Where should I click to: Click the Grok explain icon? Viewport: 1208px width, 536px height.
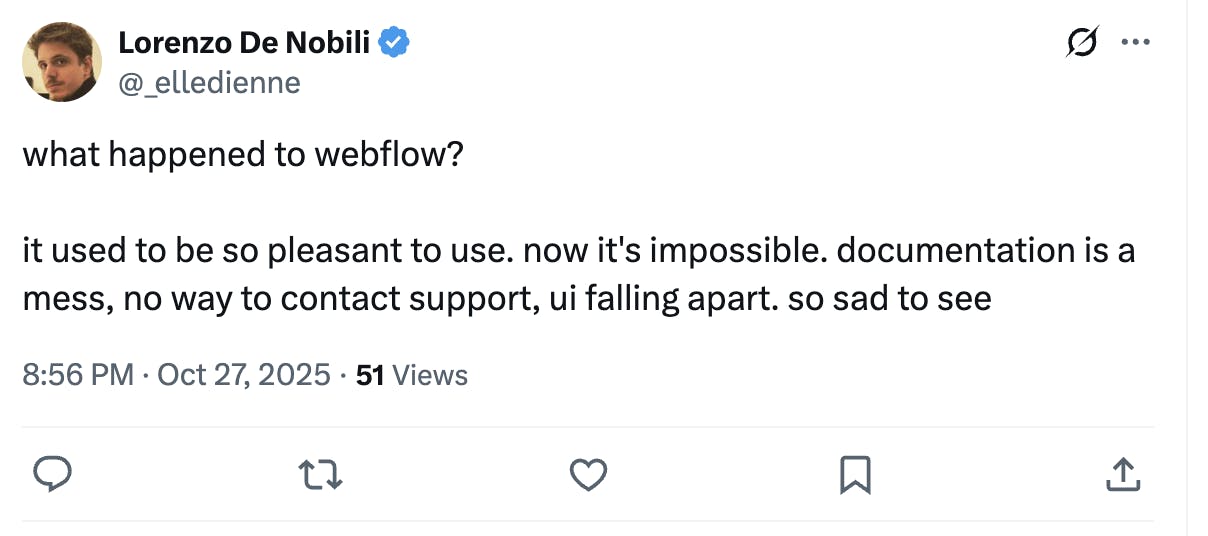[x=1081, y=43]
